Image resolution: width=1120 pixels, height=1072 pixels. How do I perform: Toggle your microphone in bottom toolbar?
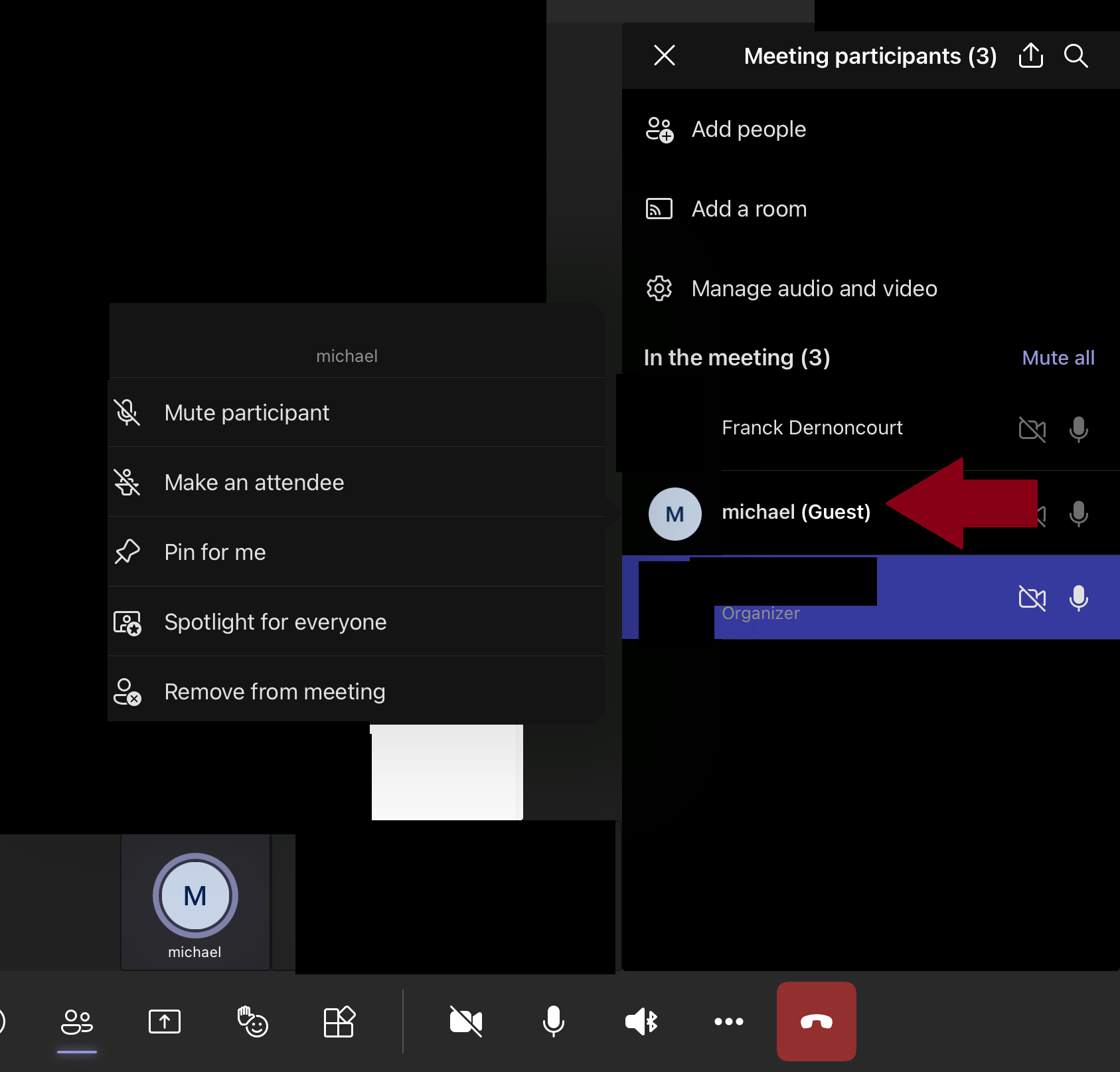click(x=554, y=1022)
